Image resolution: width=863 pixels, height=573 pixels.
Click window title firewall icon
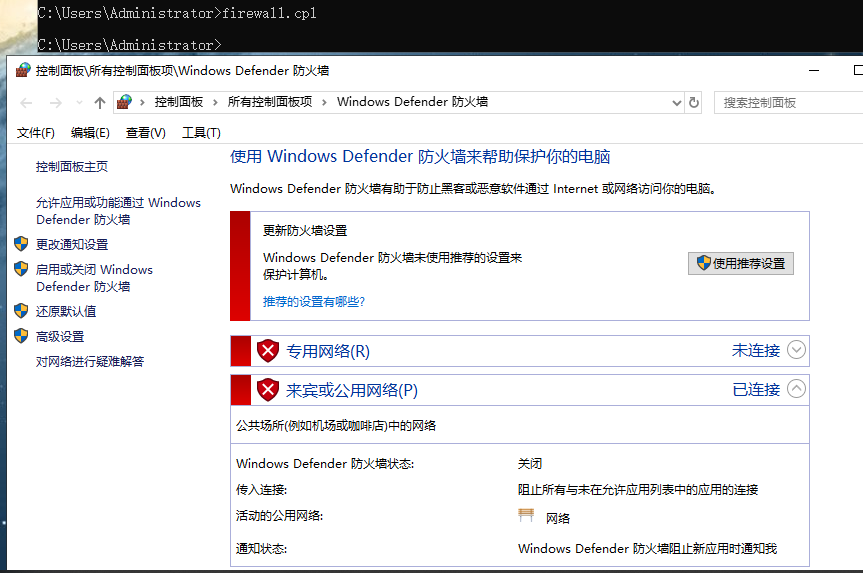click(23, 70)
